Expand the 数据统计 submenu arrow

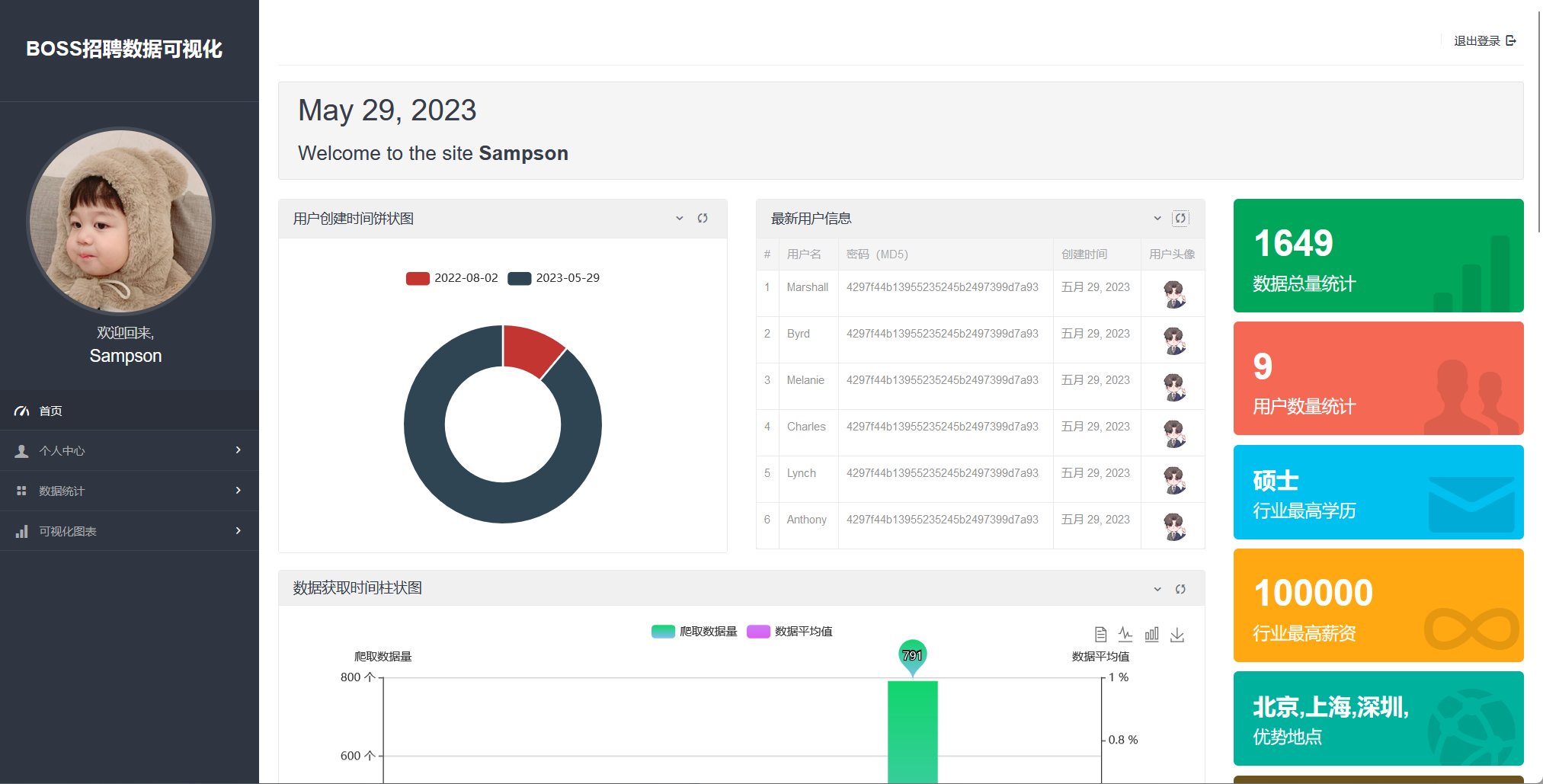tap(238, 491)
